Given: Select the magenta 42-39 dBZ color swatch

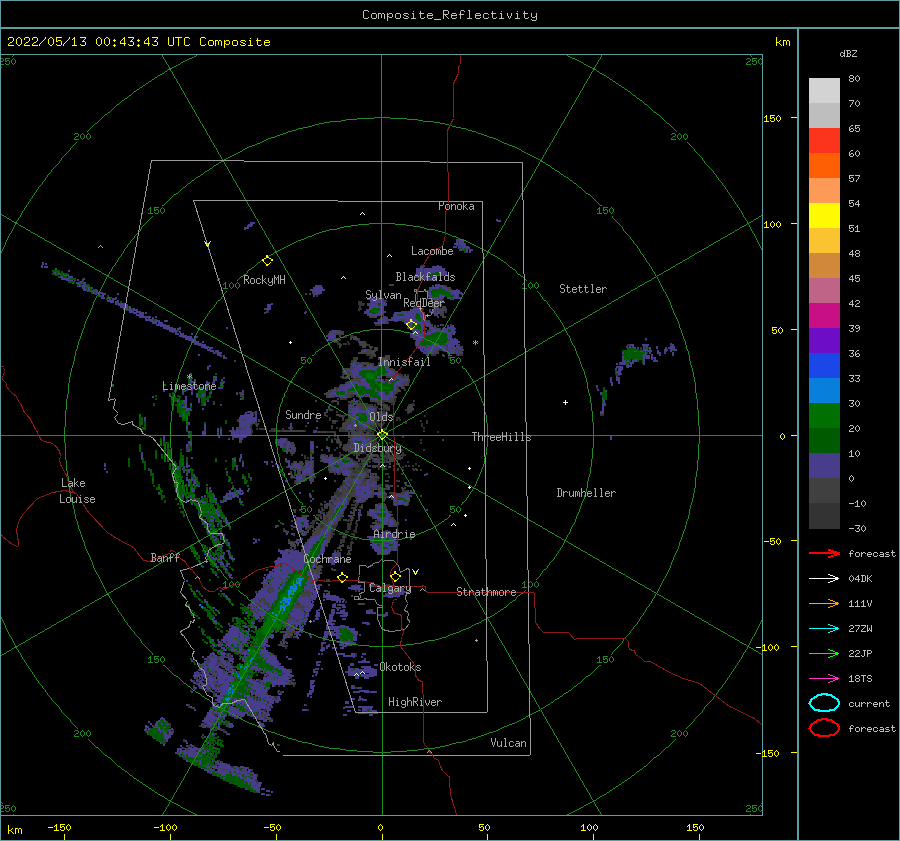Looking at the screenshot, I should (x=824, y=316).
